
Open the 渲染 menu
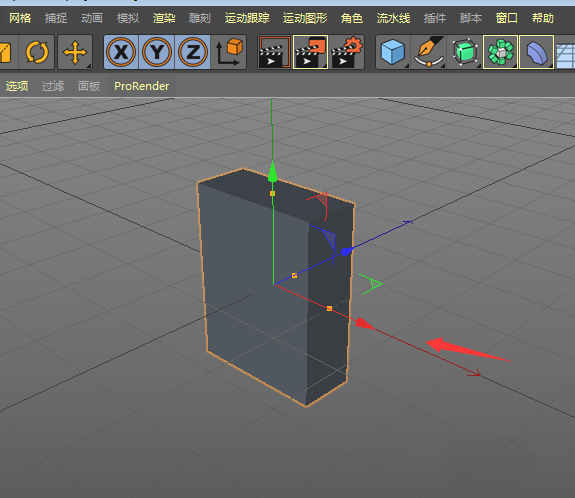pyautogui.click(x=164, y=18)
